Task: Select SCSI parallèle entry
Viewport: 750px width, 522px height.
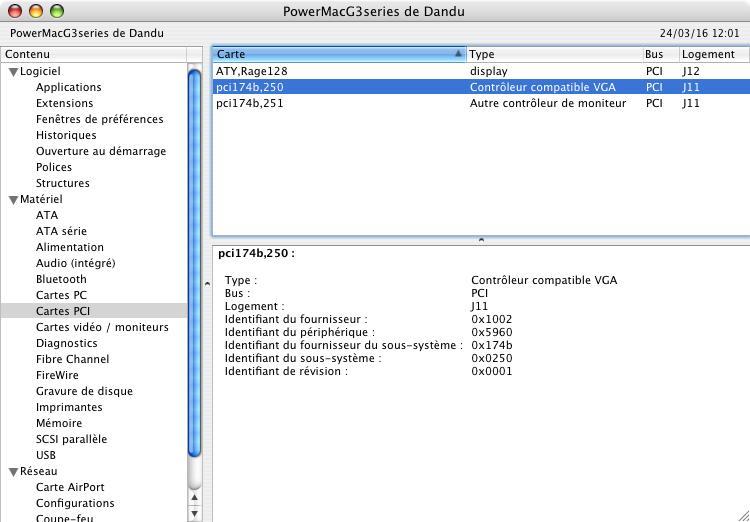Action: click(71, 439)
